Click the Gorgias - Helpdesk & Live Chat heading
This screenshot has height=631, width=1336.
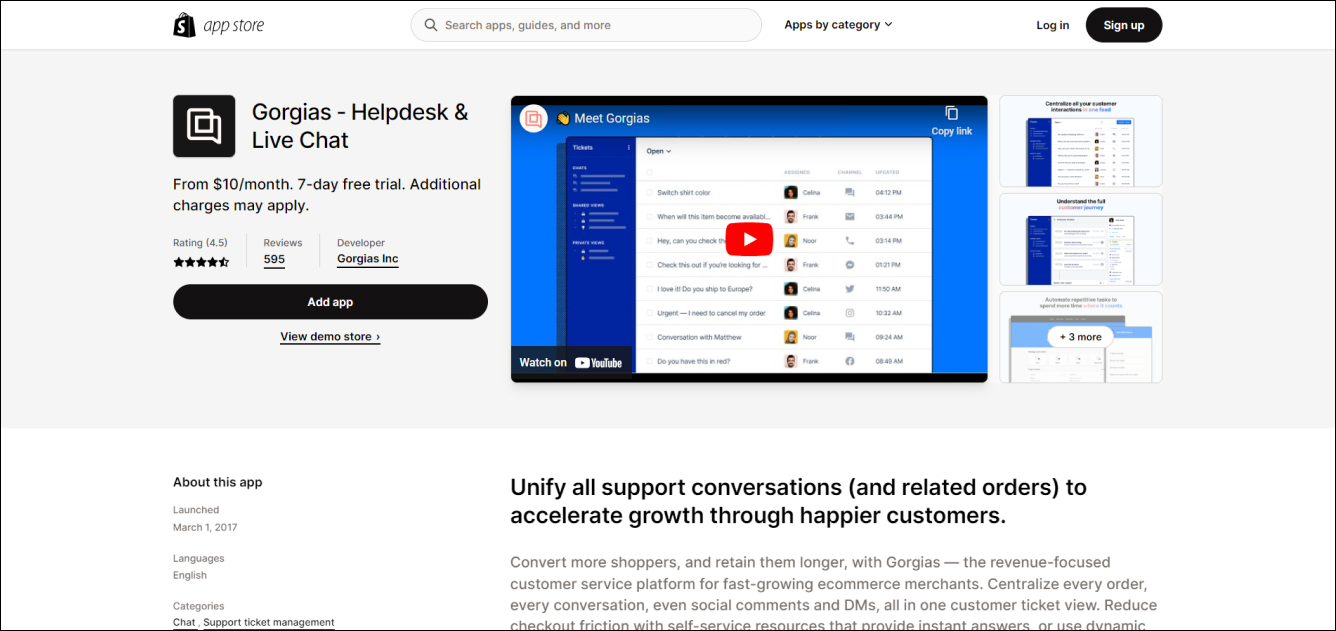[x=360, y=126]
